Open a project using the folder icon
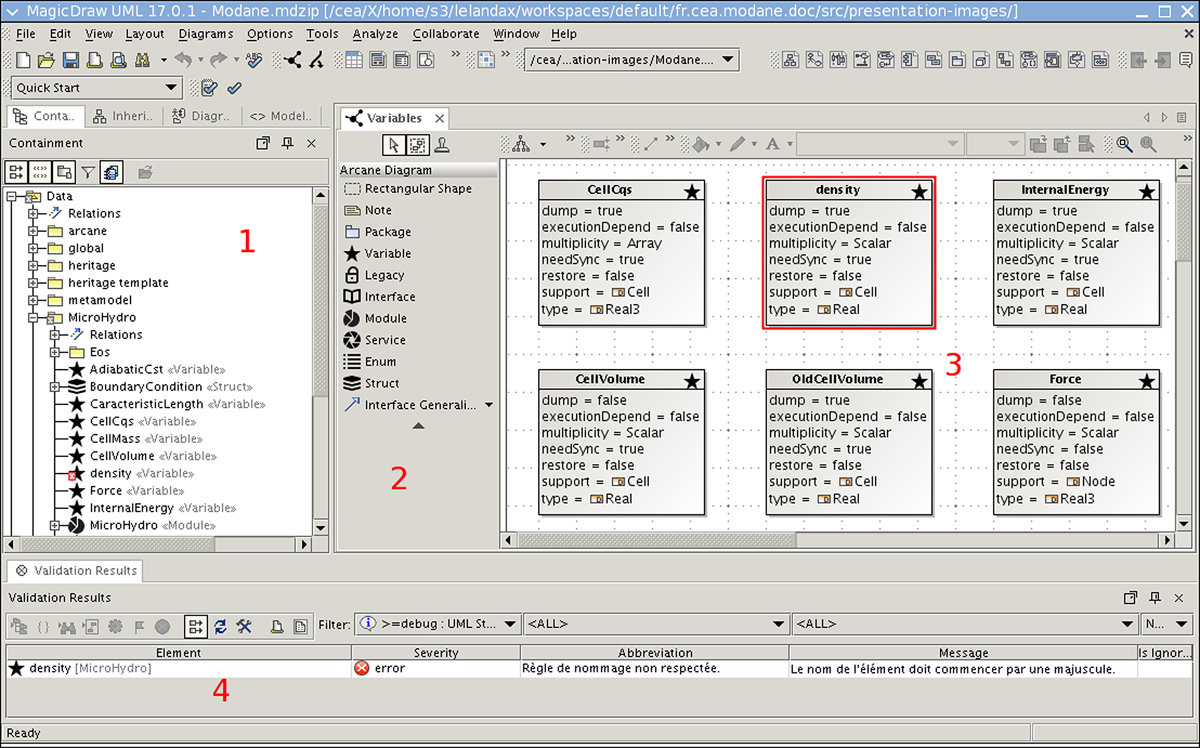This screenshot has height=748, width=1200. (47, 60)
